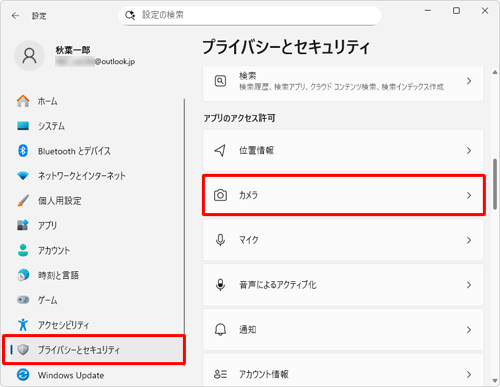Select プライバシーとセキュリティ label in sidebar
Viewport: 500px width, 387px height.
pyautogui.click(x=78, y=350)
